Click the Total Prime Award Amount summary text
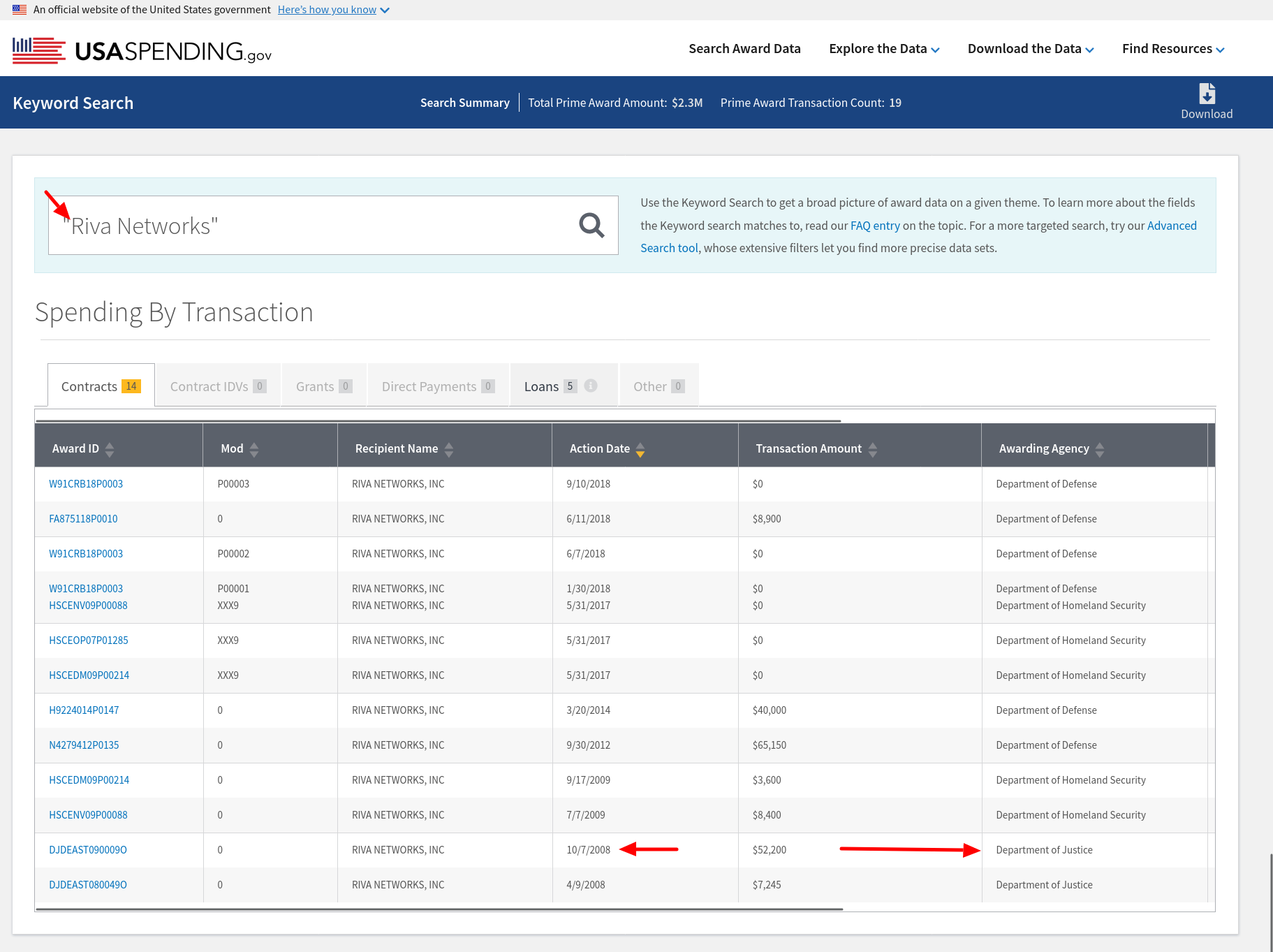1273x952 pixels. point(615,103)
